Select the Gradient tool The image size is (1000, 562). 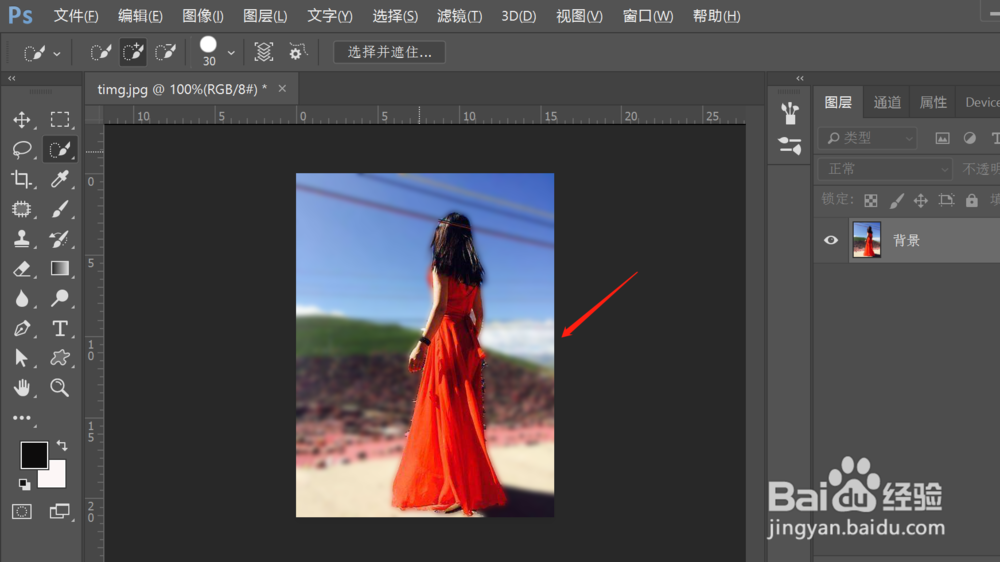[x=60, y=269]
